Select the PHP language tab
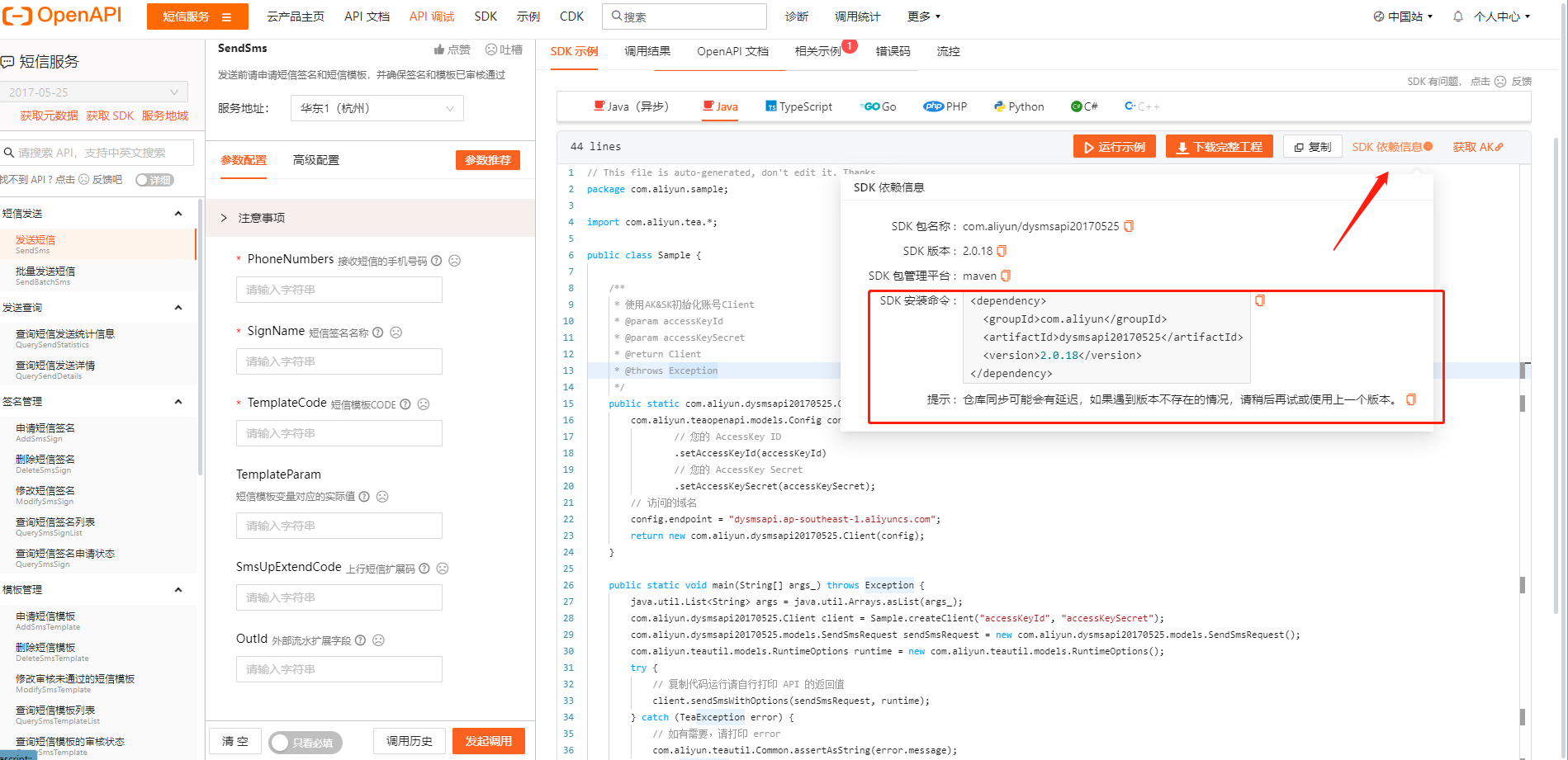 (945, 106)
